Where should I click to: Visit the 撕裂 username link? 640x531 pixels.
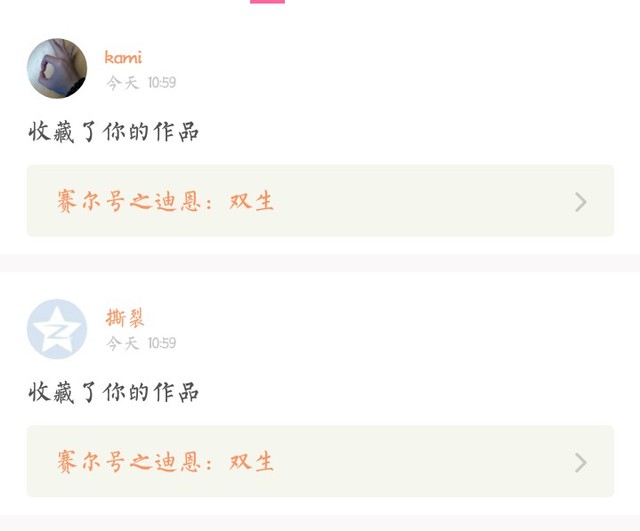tap(125, 318)
